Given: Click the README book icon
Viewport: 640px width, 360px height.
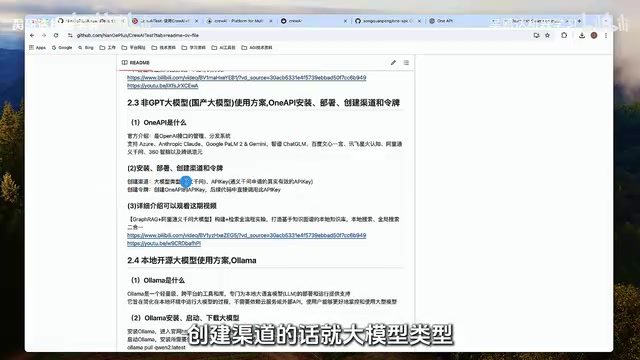Looking at the screenshot, I should (x=124, y=62).
